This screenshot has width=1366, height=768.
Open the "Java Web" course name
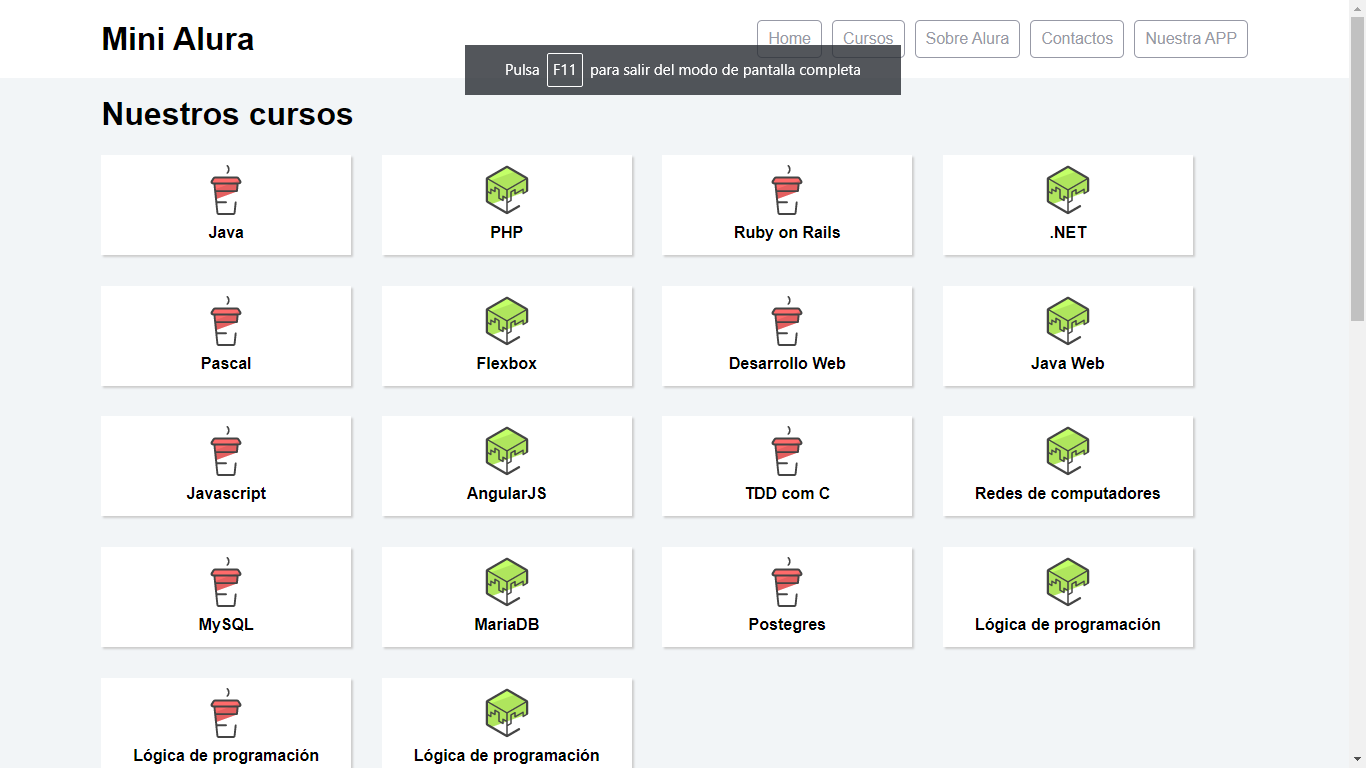pyautogui.click(x=1068, y=363)
